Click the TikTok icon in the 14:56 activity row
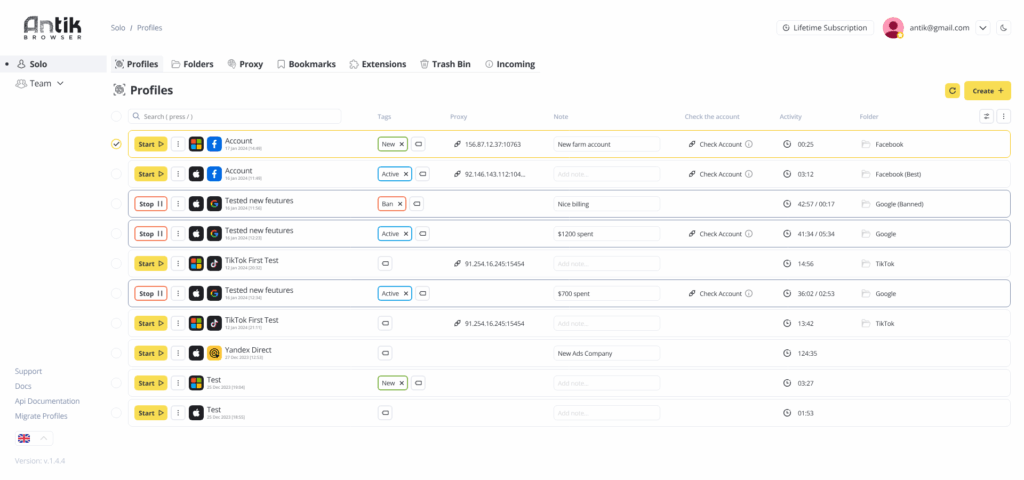The width and height of the screenshot is (1024, 480). pos(214,264)
